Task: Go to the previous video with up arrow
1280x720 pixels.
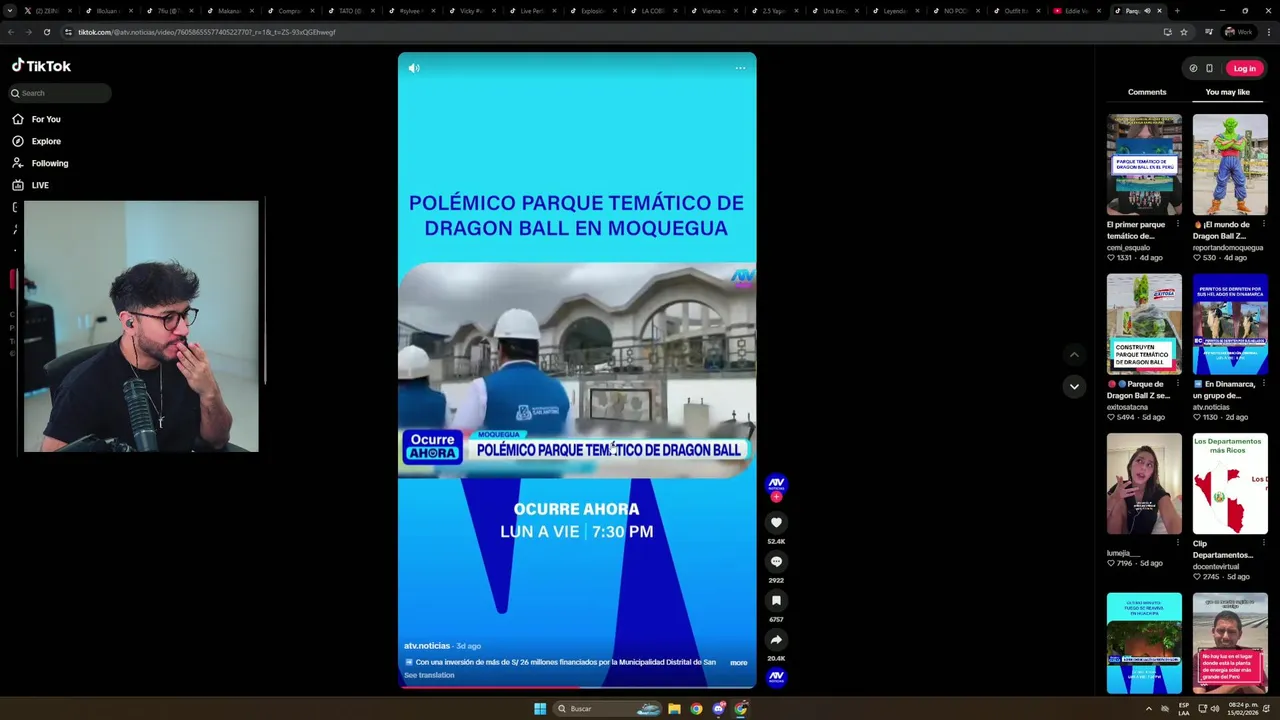Action: click(1074, 354)
